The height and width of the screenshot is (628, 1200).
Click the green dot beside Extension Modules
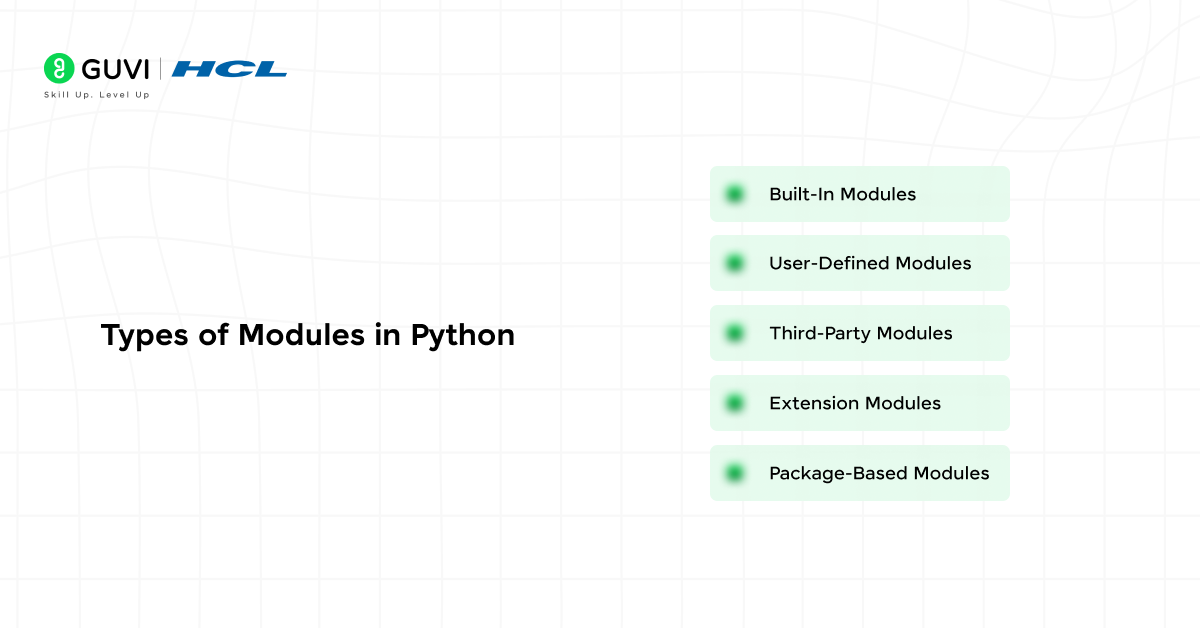click(735, 403)
